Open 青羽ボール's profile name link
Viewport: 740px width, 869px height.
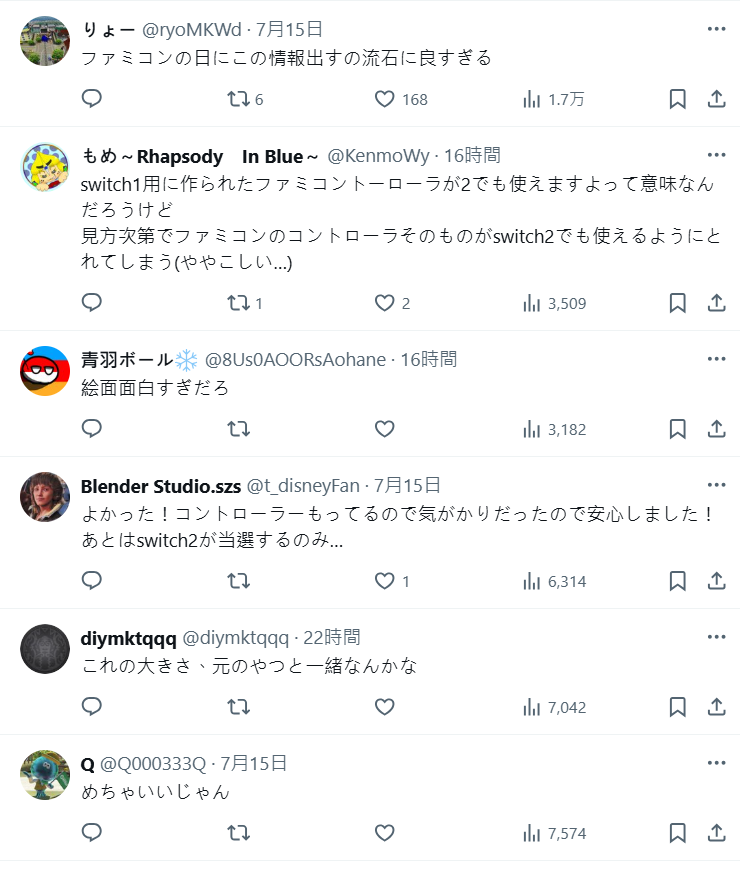coord(127,359)
